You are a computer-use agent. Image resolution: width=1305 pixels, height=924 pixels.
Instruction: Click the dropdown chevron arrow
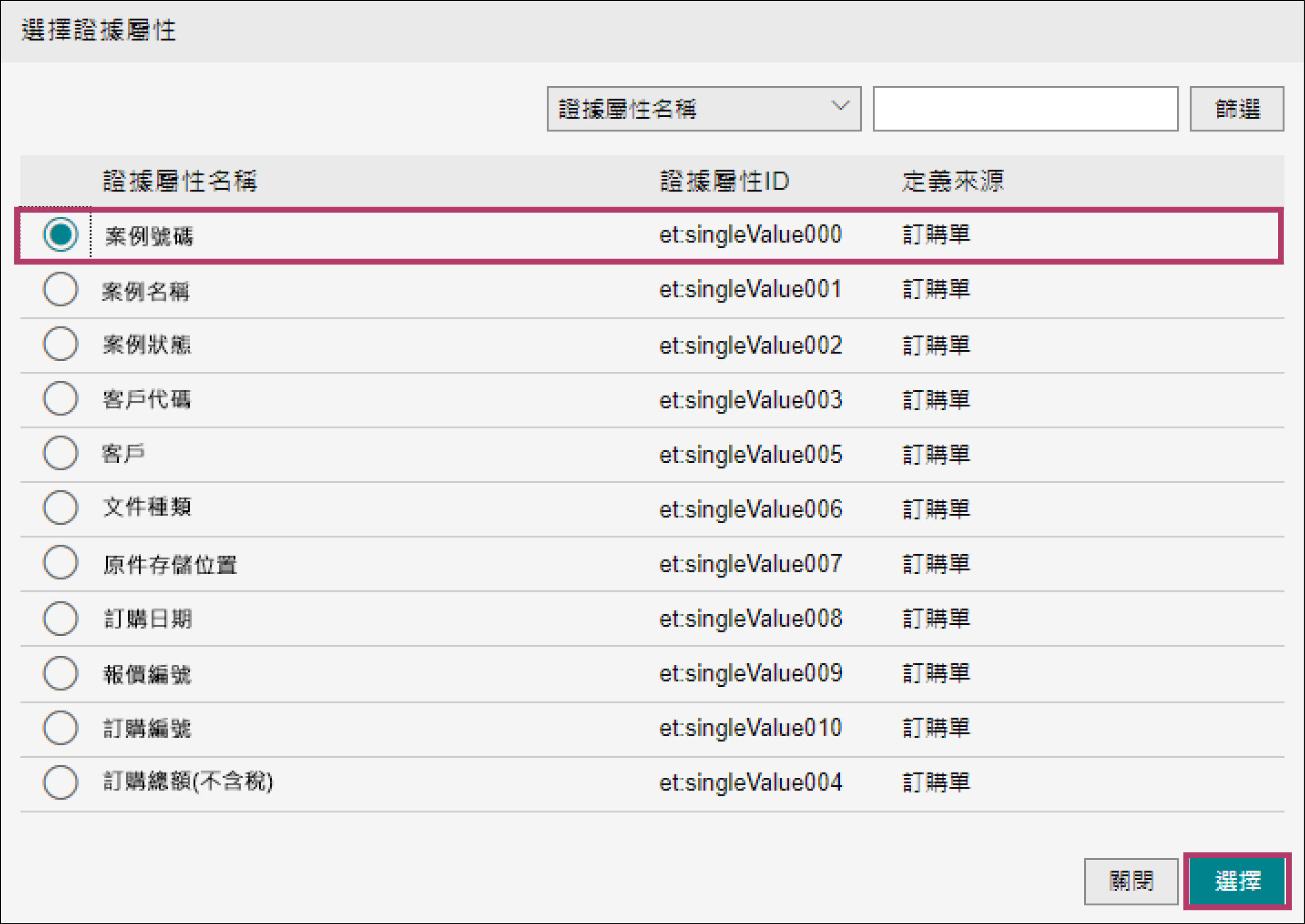(840, 106)
